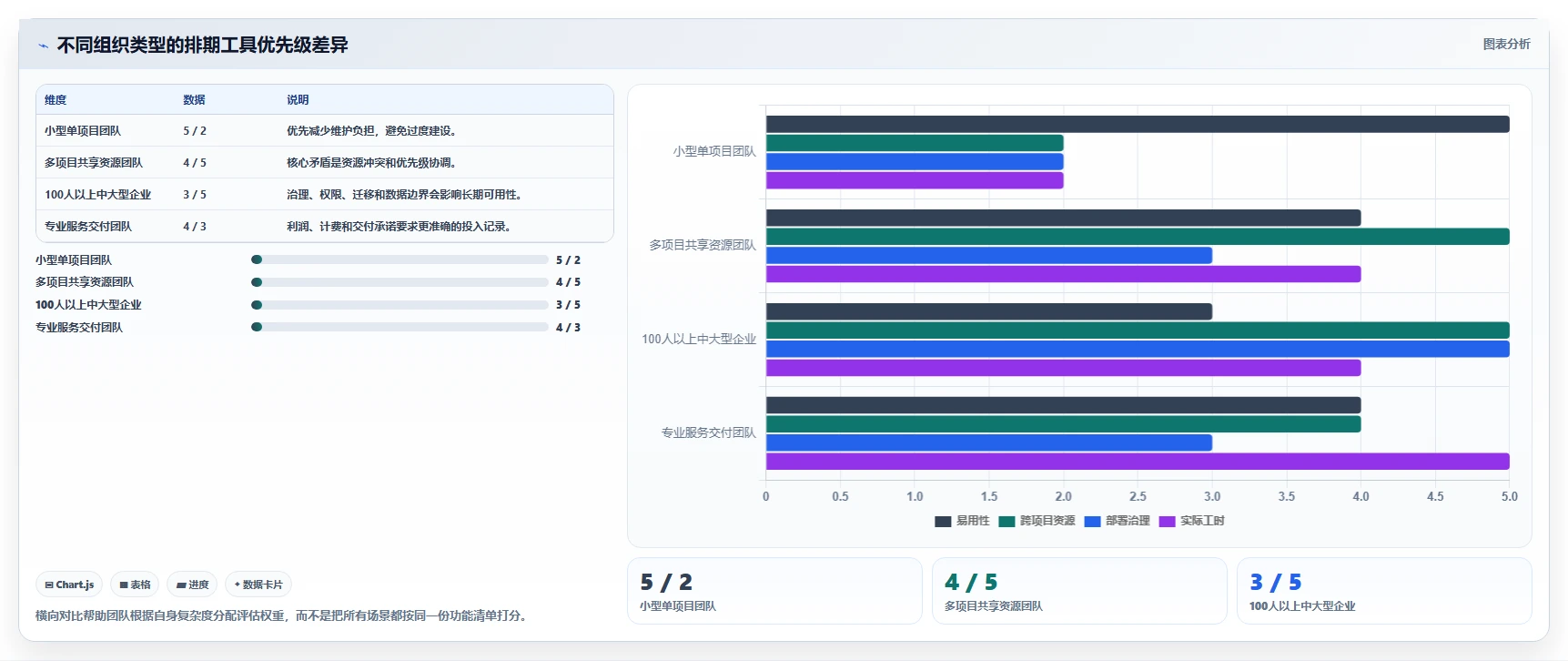Image resolution: width=1568 pixels, height=661 pixels.
Task: Select the 表格 chip
Action: coord(135,585)
